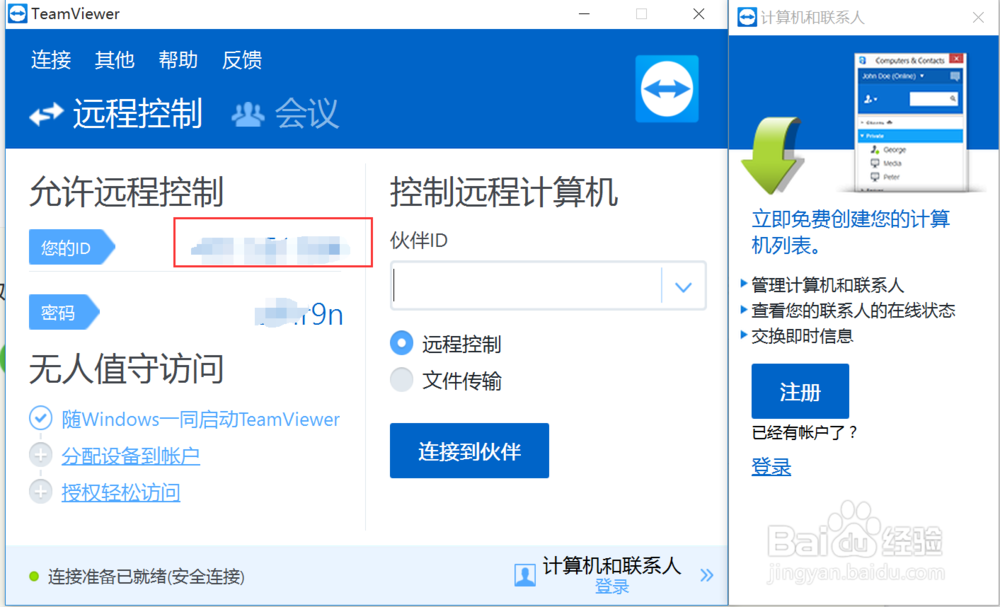Click the 控制远程计算机 heading
The image size is (1000, 607).
(504, 191)
